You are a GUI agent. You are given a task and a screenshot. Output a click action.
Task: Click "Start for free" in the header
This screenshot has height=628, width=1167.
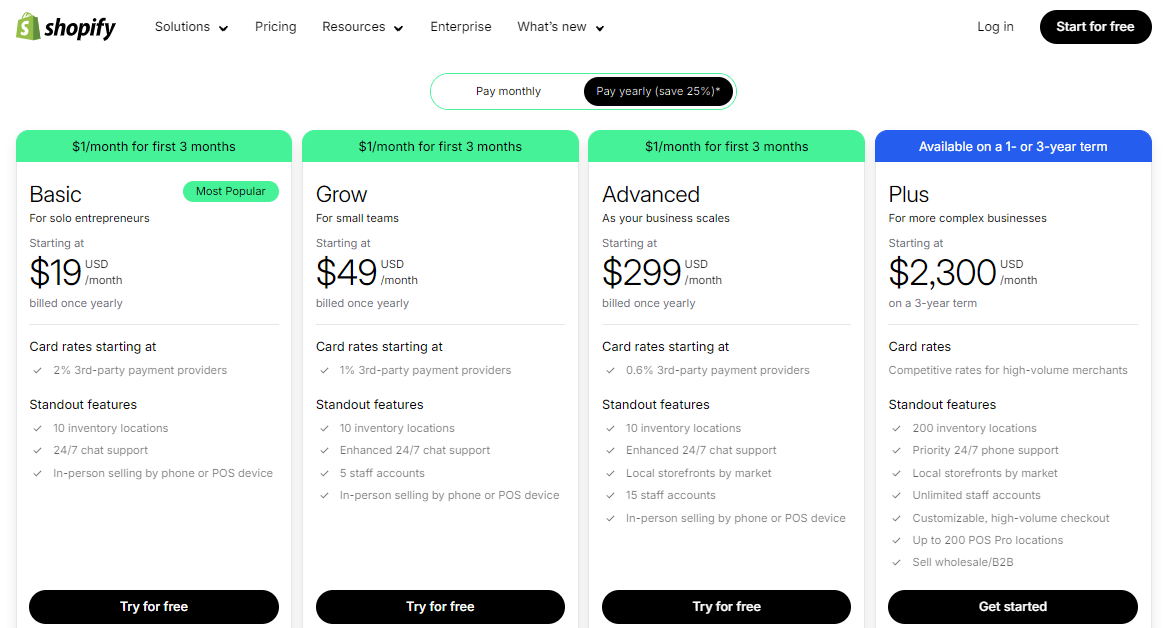[x=1095, y=27]
